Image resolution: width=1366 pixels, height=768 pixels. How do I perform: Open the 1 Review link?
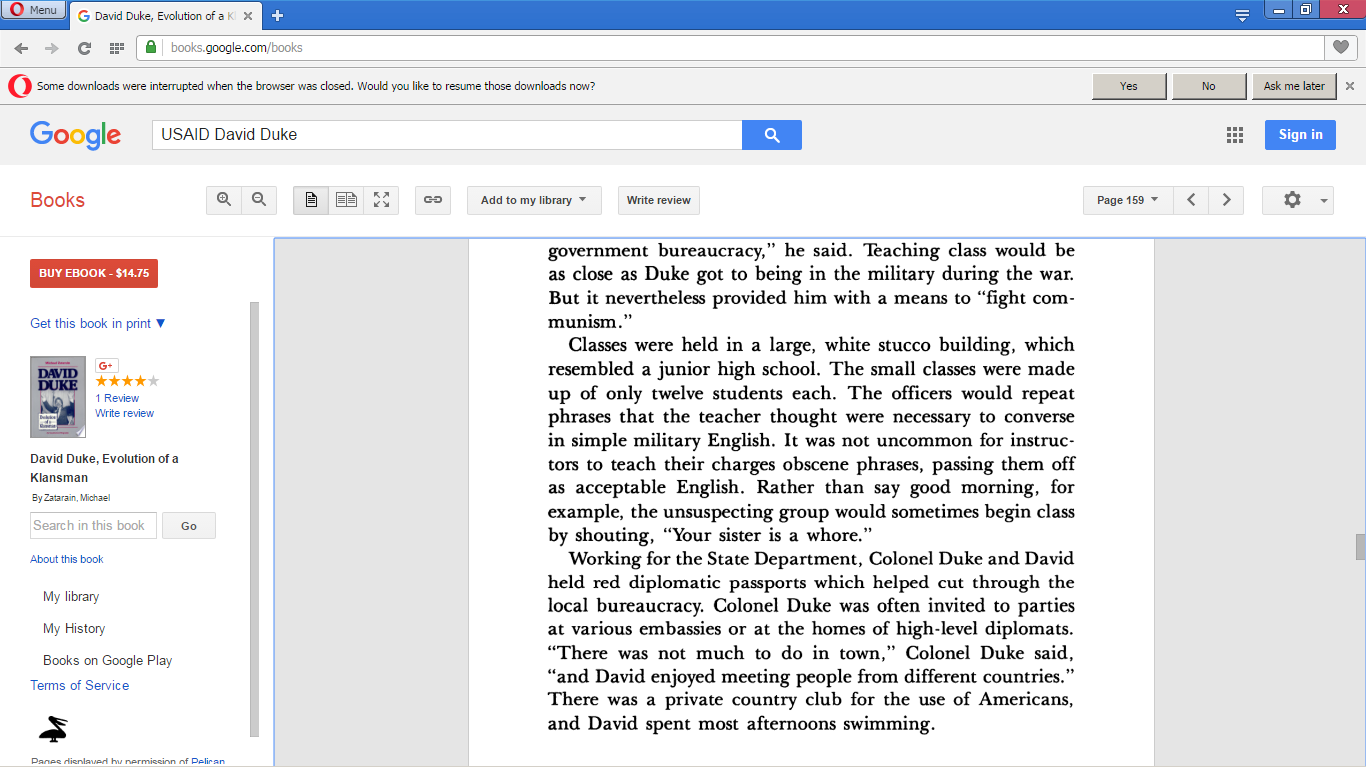click(117, 398)
